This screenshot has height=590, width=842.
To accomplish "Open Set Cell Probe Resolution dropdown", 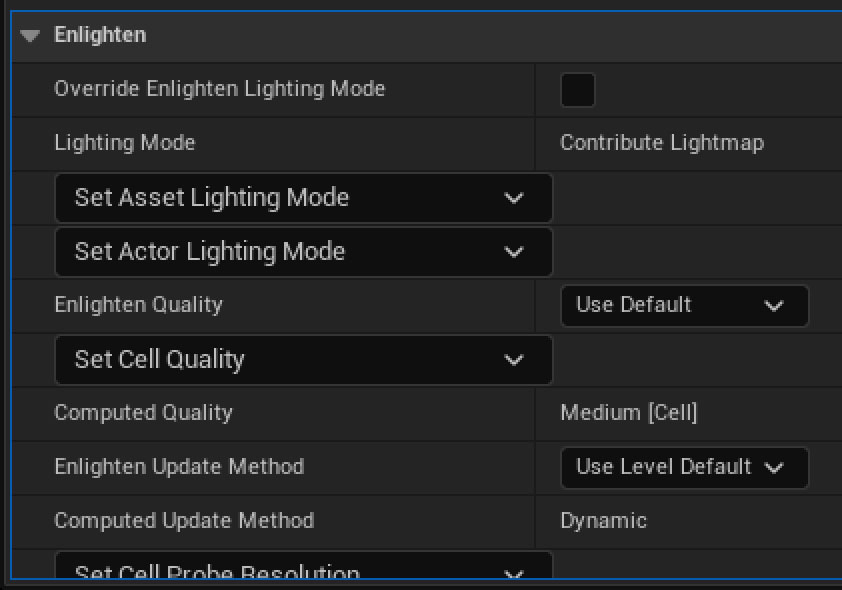I will (303, 565).
